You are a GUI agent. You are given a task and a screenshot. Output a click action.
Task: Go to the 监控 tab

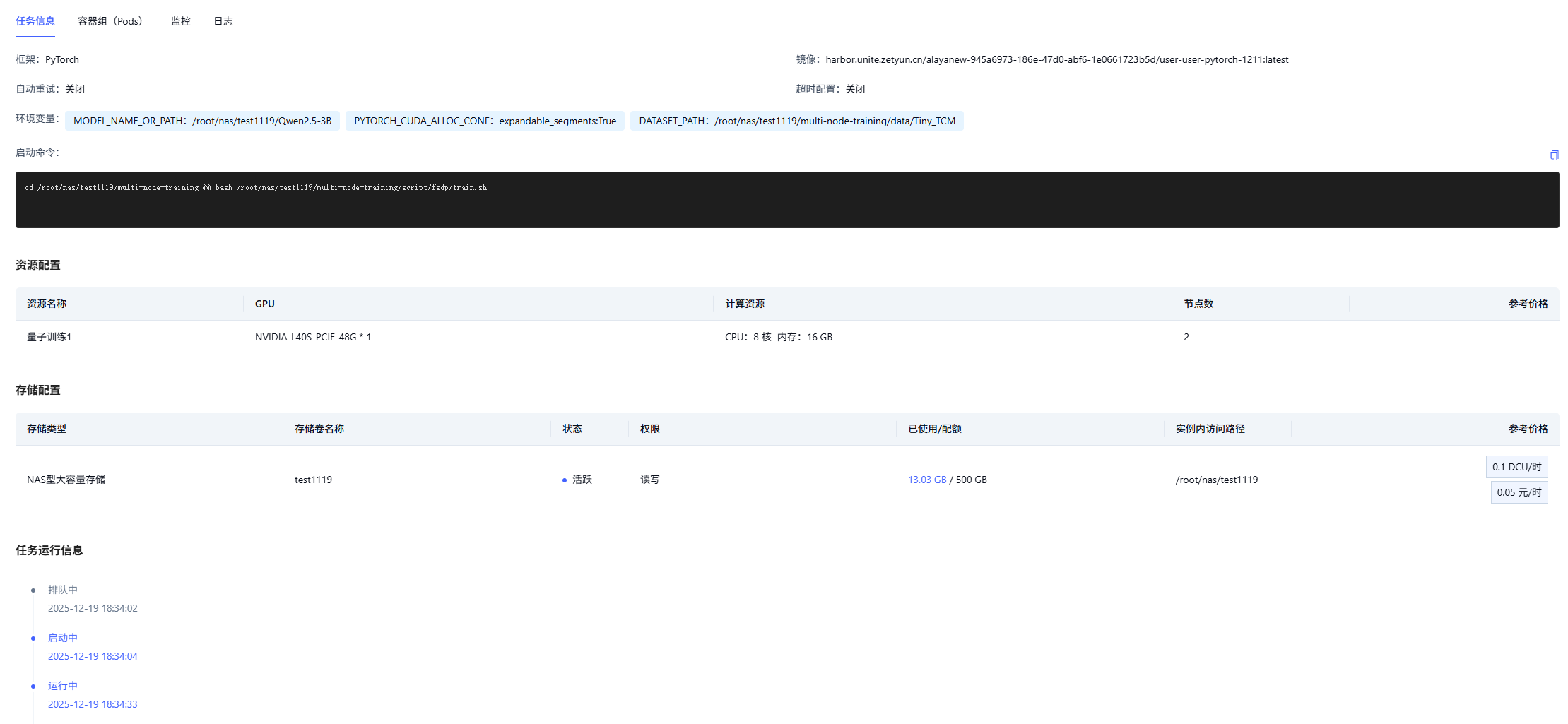point(181,21)
